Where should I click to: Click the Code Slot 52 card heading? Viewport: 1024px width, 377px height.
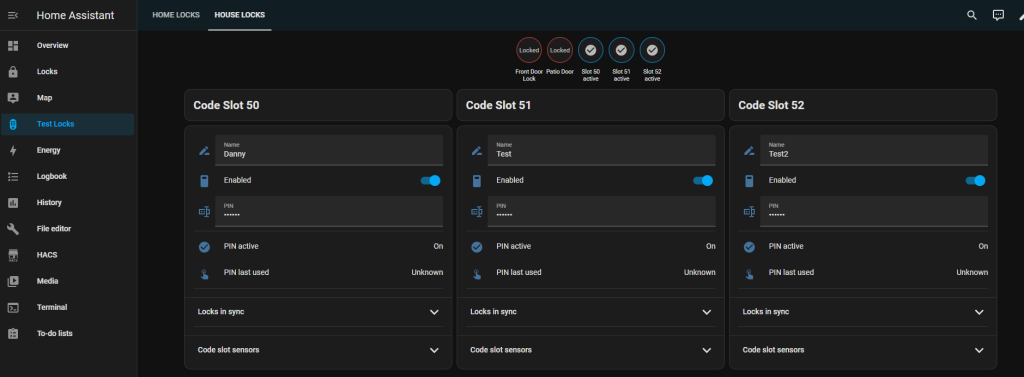[x=771, y=105]
